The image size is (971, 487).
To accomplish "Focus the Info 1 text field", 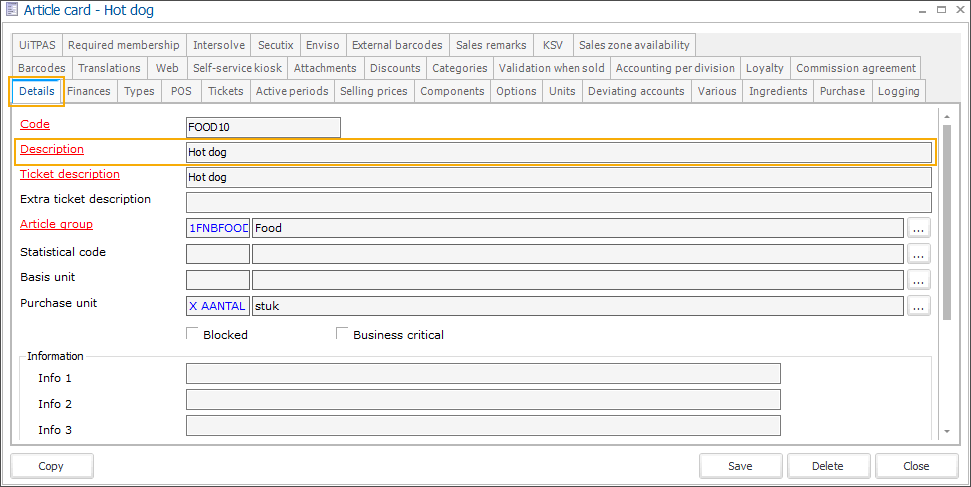I will pos(482,374).
